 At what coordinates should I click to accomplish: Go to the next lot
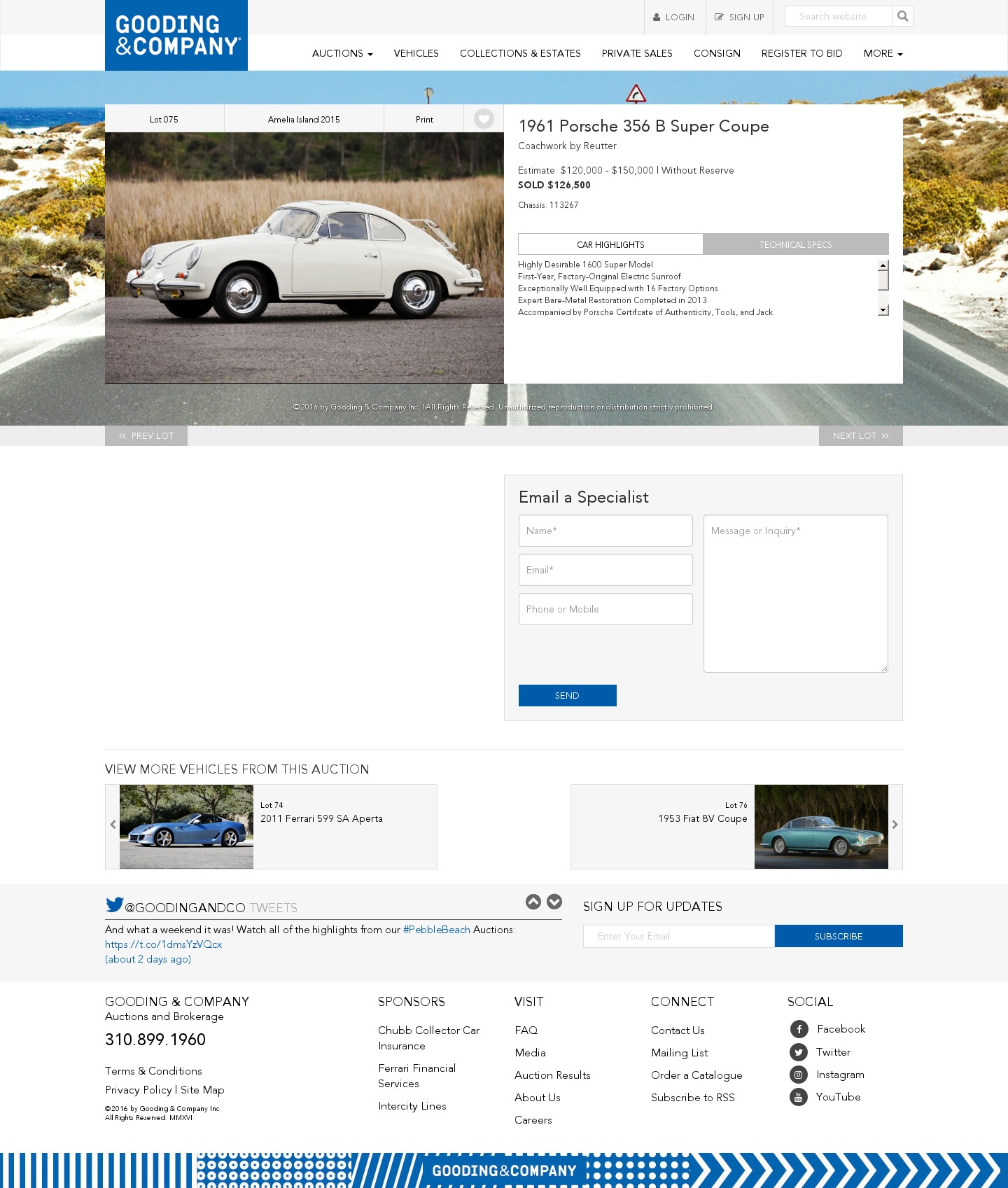pos(861,435)
